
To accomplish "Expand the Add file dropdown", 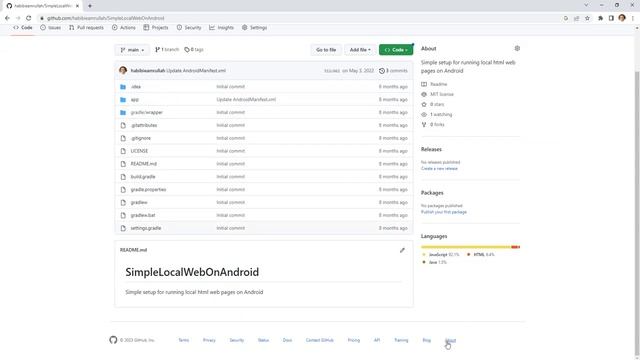I will point(360,50).
